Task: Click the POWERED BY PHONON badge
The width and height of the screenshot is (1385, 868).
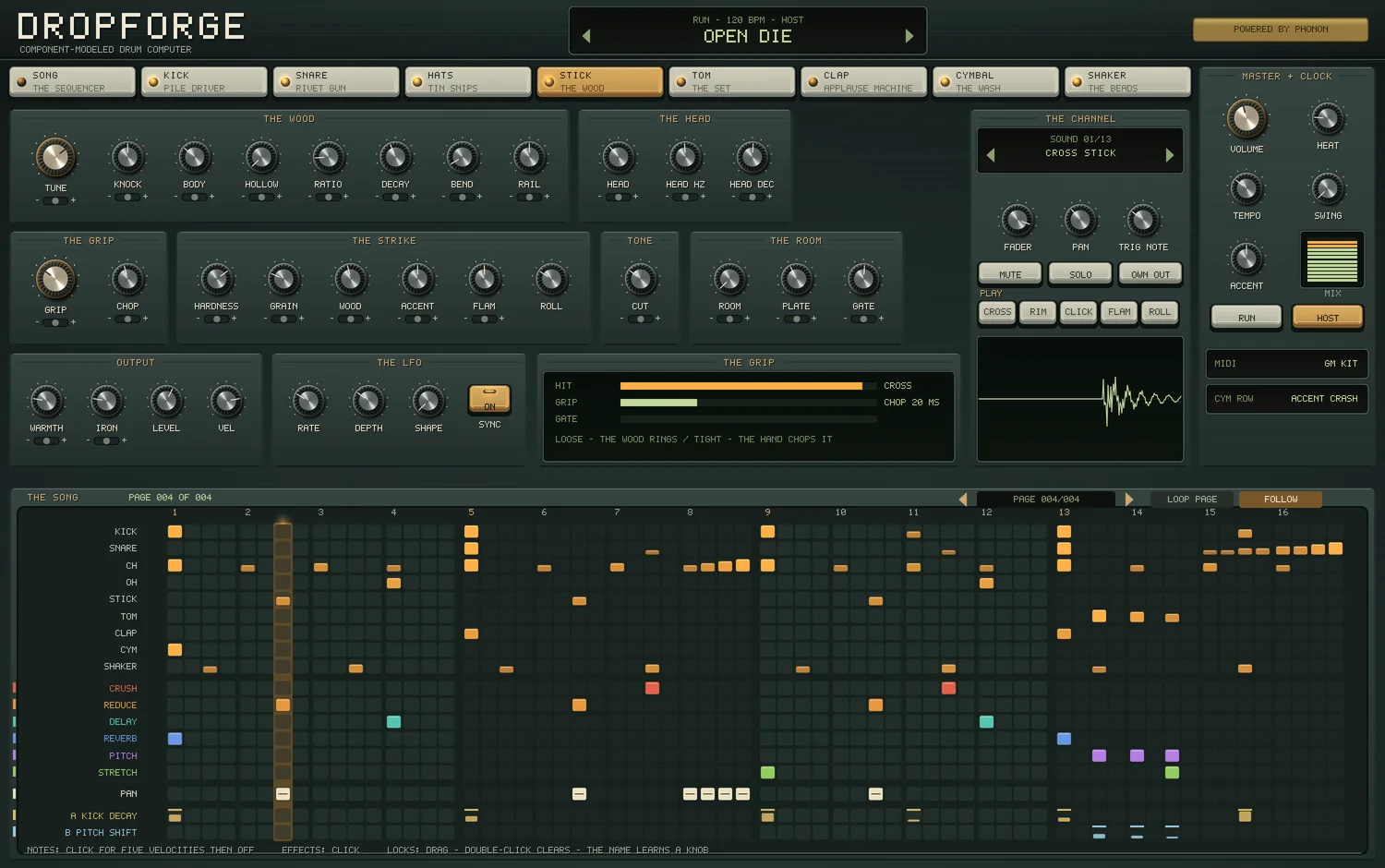Action: [1281, 30]
